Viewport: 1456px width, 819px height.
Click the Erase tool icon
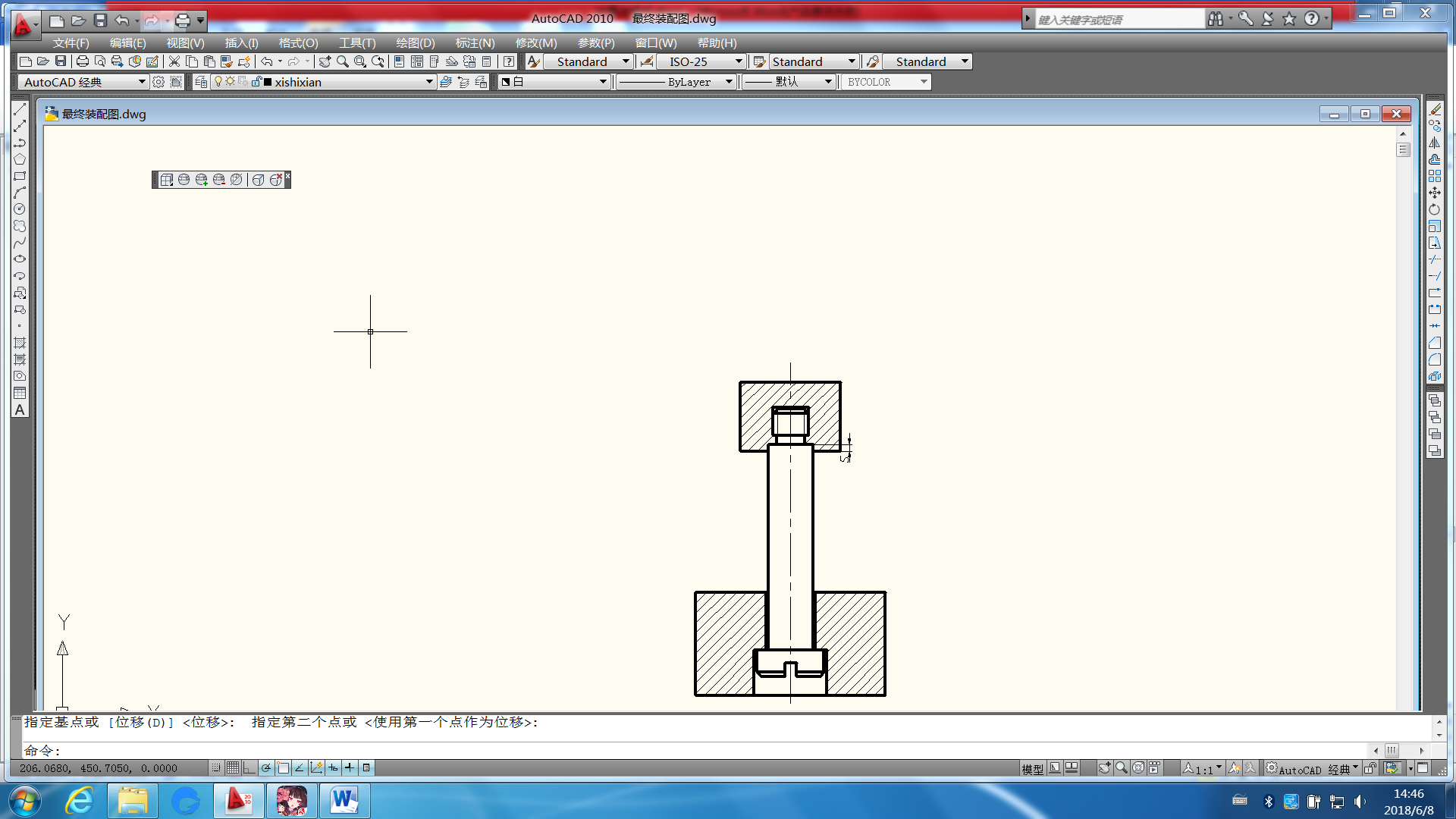point(1435,109)
